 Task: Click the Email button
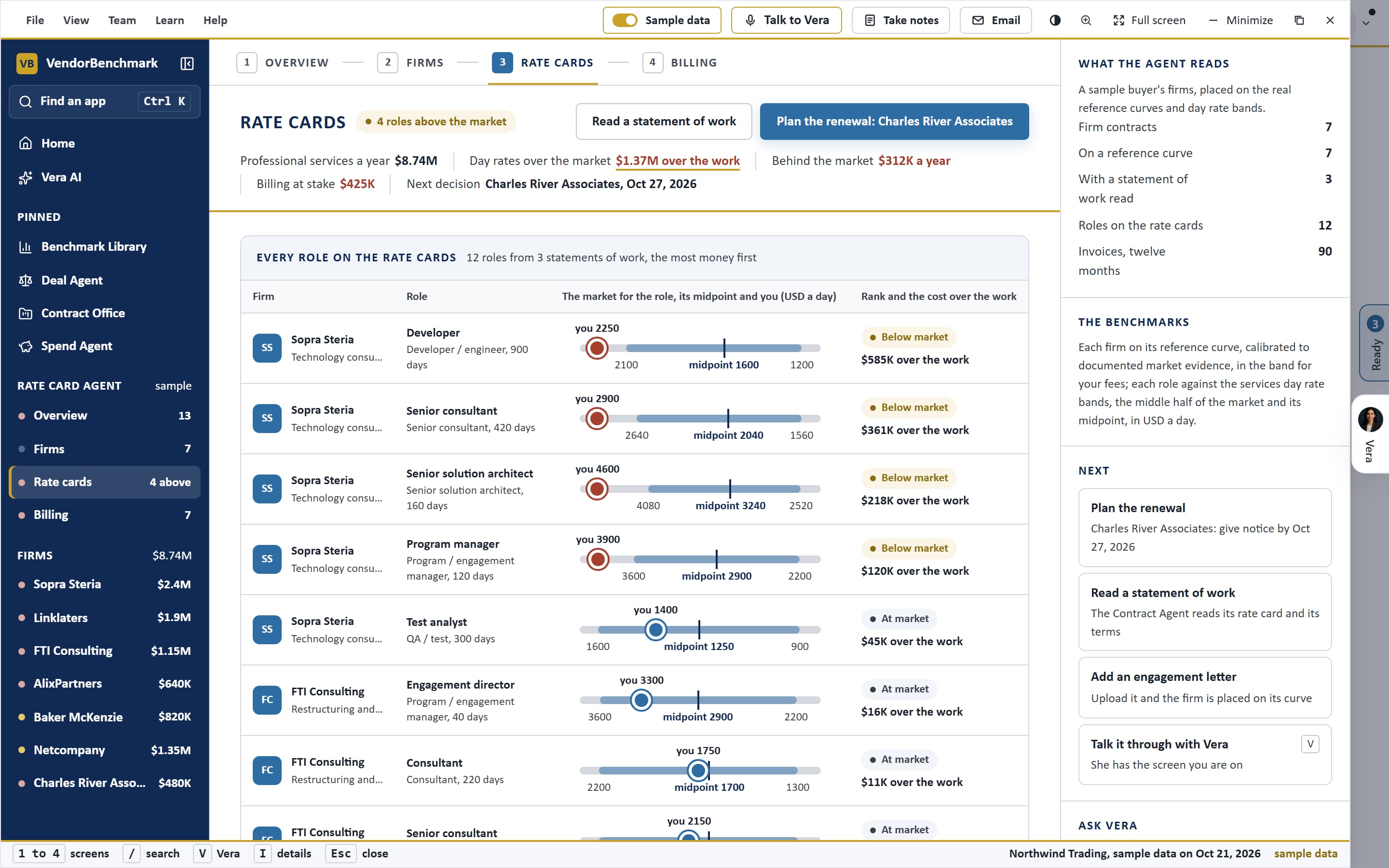[995, 20]
